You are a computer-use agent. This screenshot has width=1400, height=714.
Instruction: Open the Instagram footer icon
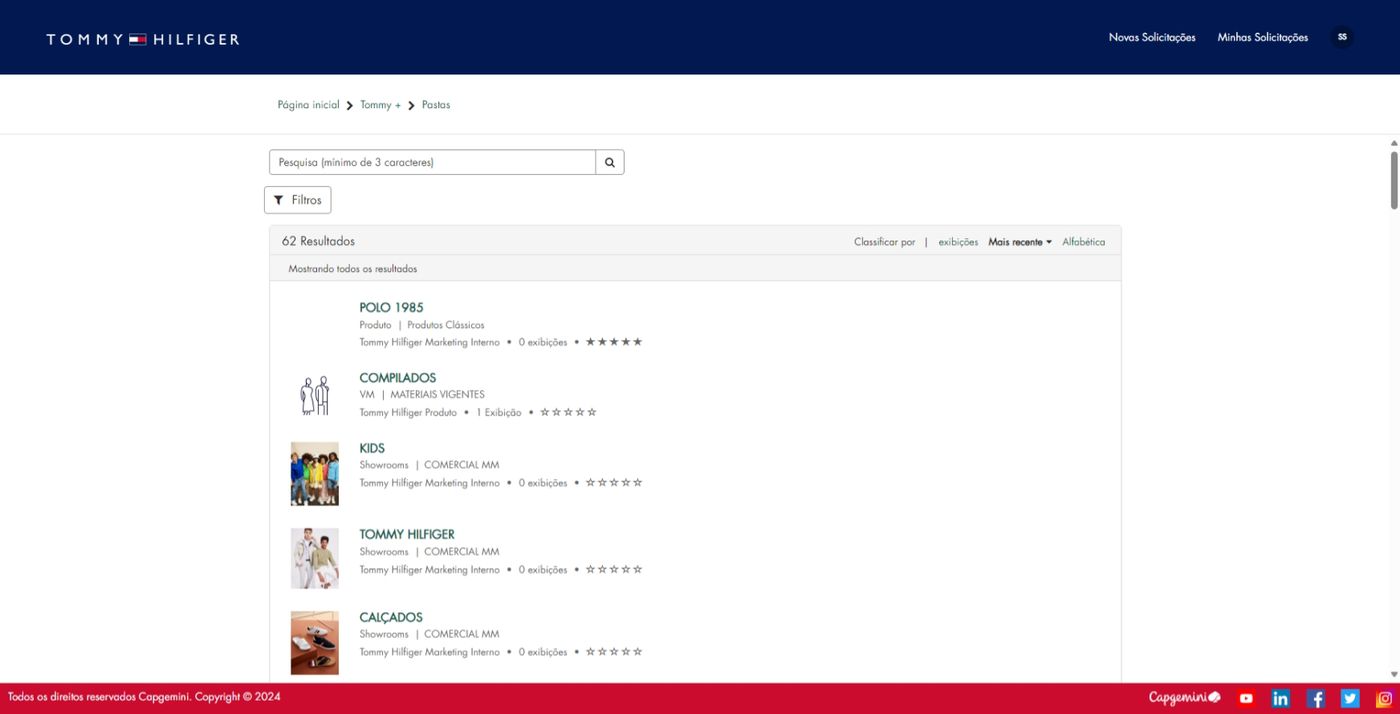(1385, 698)
